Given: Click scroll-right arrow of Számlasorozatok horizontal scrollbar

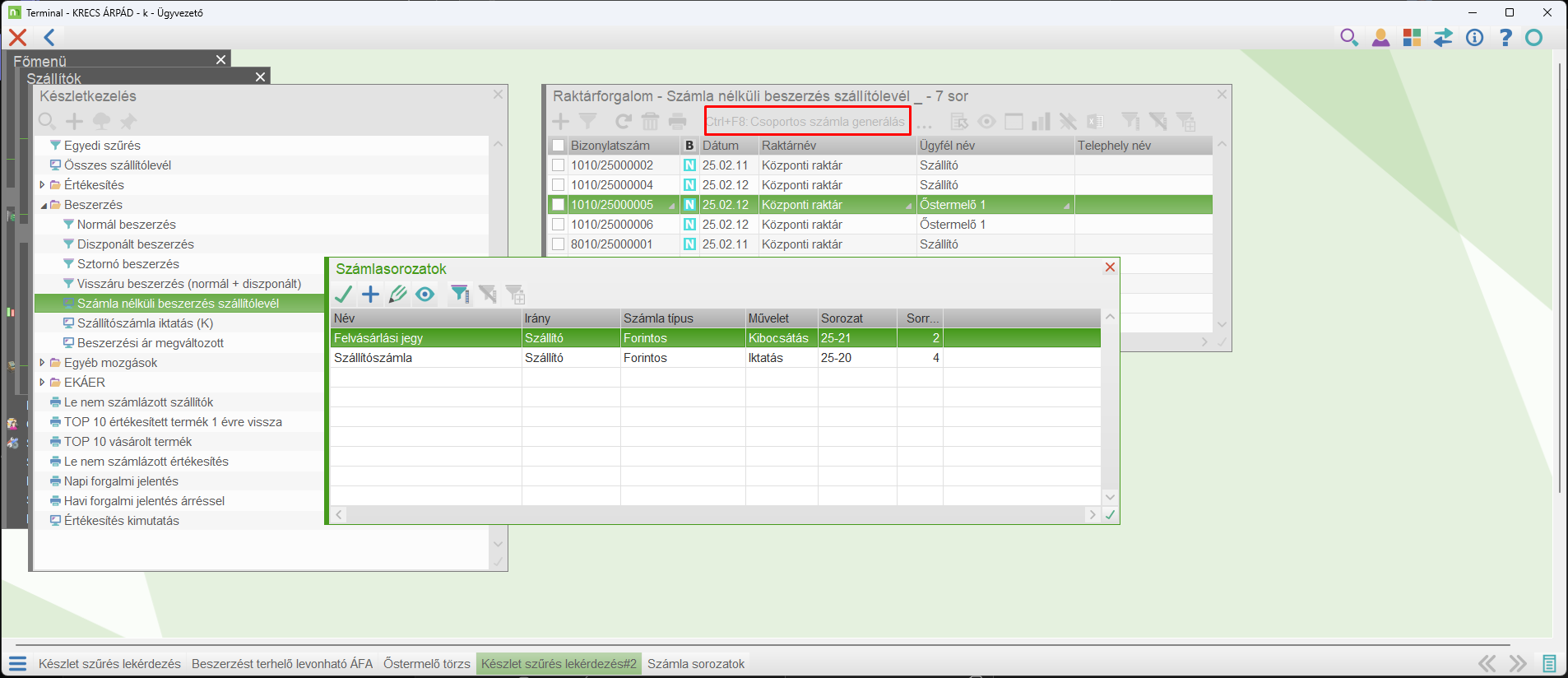Looking at the screenshot, I should 1092,515.
